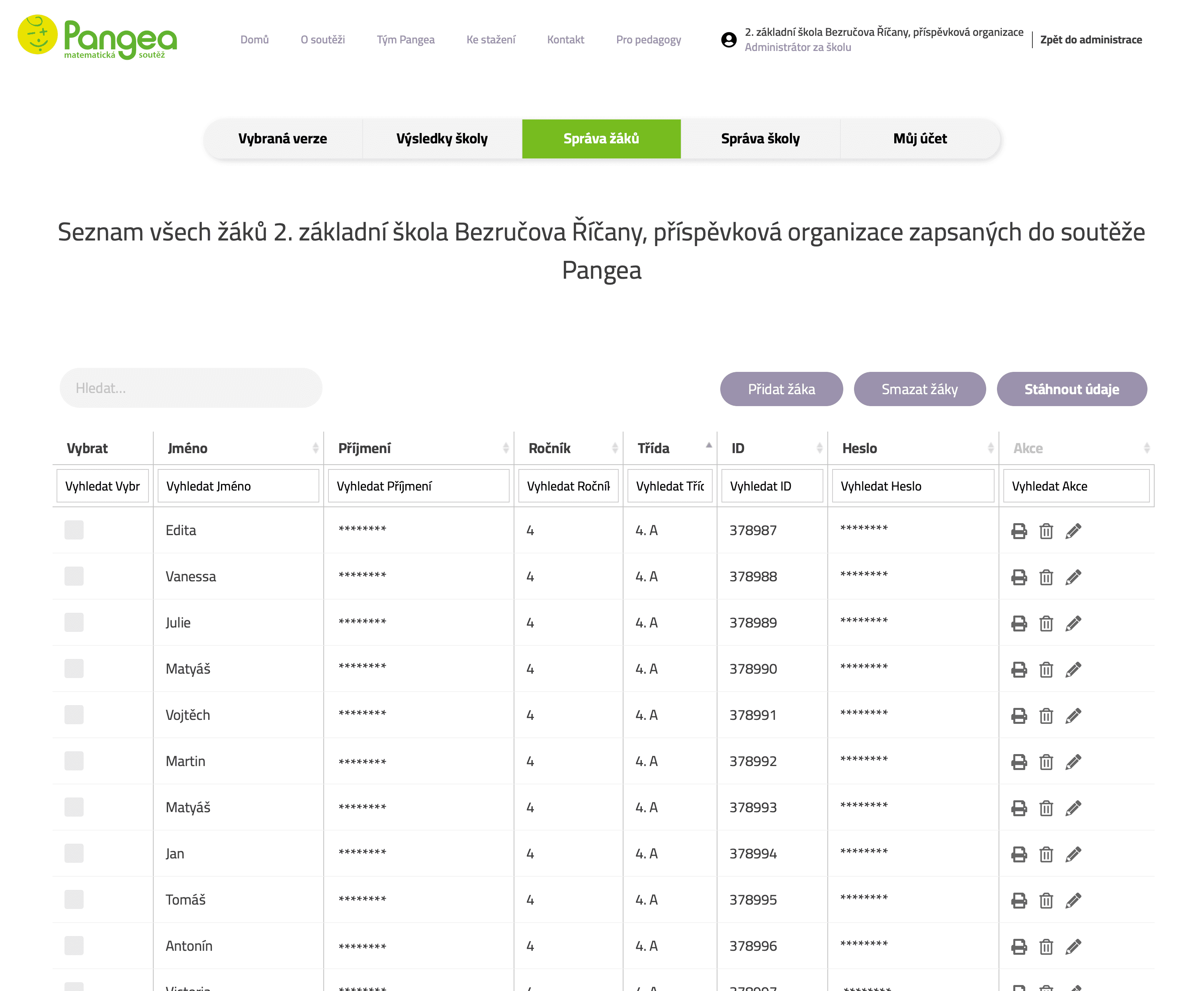The height and width of the screenshot is (991, 1204).
Task: Focus the Hledat search field
Action: pos(191,388)
